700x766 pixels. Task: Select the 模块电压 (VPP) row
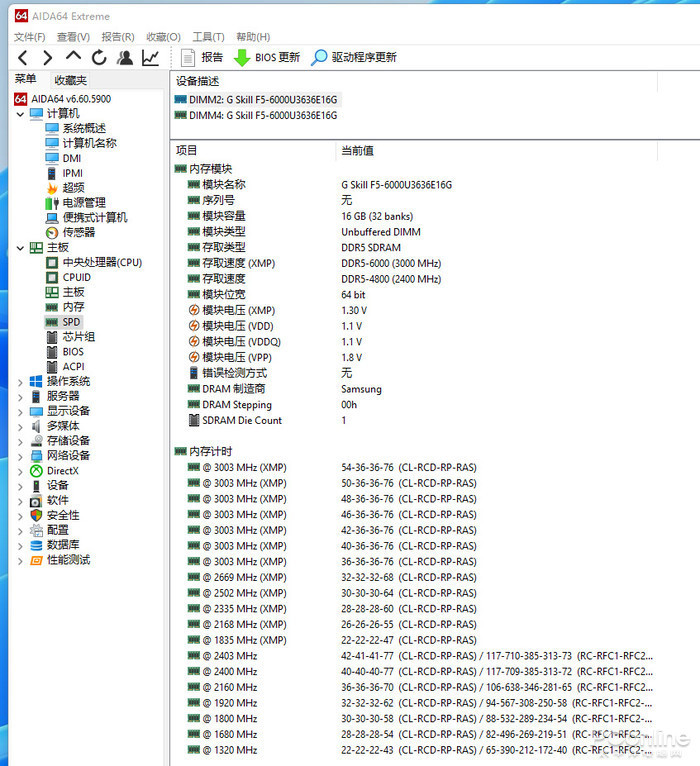point(275,358)
